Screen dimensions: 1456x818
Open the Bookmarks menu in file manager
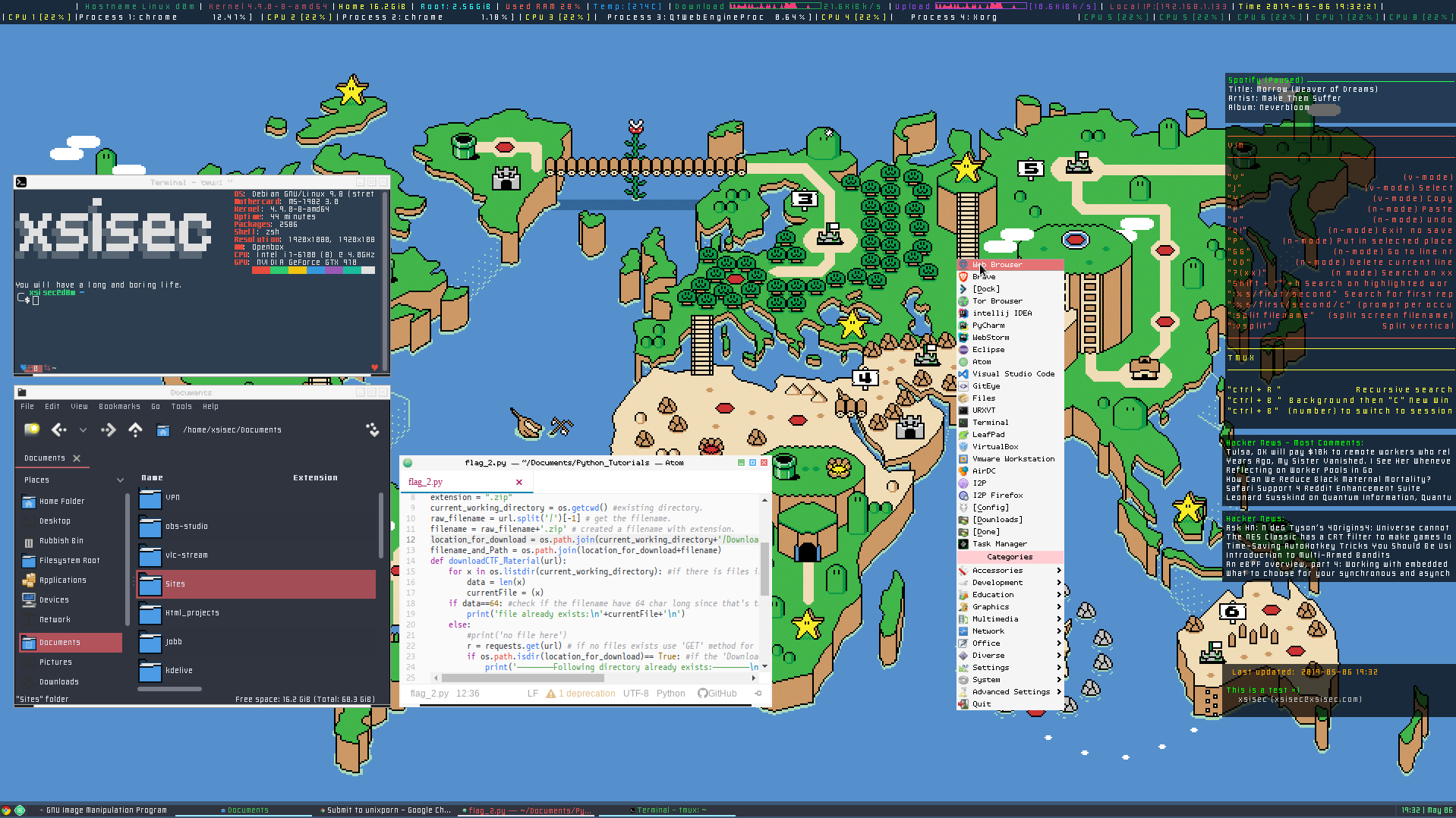pyautogui.click(x=119, y=407)
